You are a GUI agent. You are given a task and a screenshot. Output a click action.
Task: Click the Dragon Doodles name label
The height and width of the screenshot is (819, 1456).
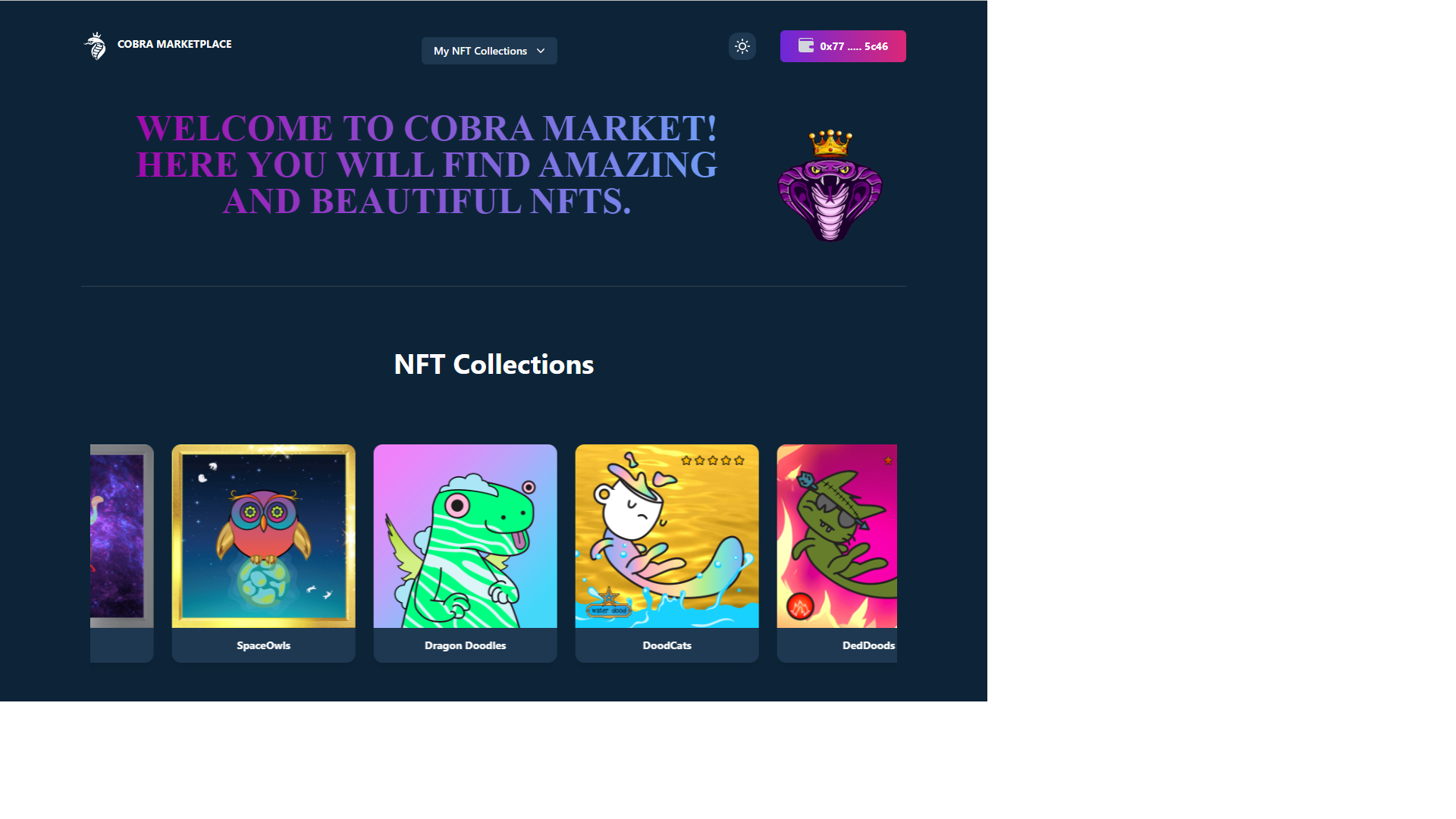(x=466, y=645)
